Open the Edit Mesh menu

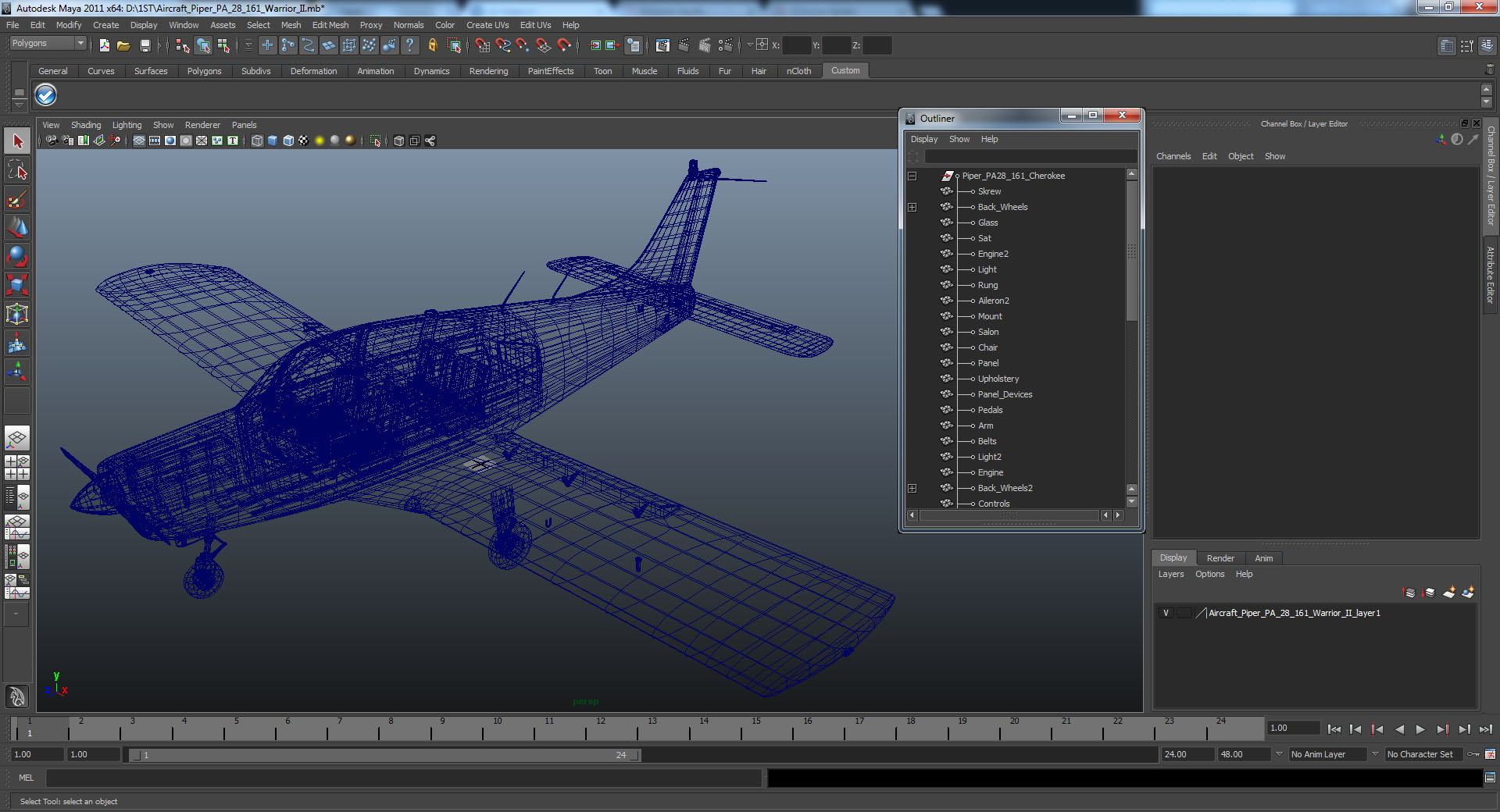[330, 25]
